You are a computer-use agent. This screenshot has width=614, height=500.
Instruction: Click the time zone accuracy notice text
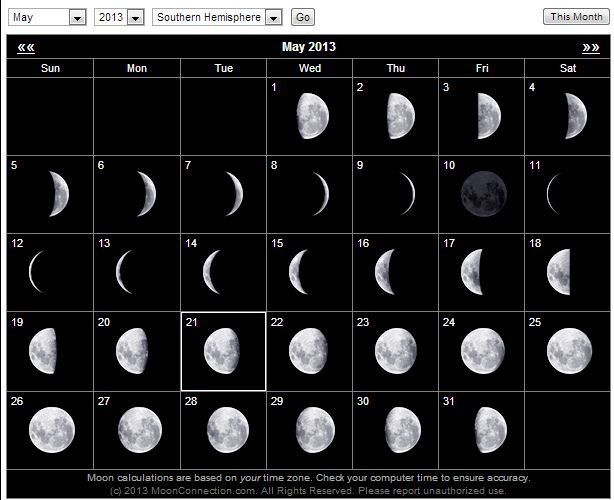(x=309, y=478)
